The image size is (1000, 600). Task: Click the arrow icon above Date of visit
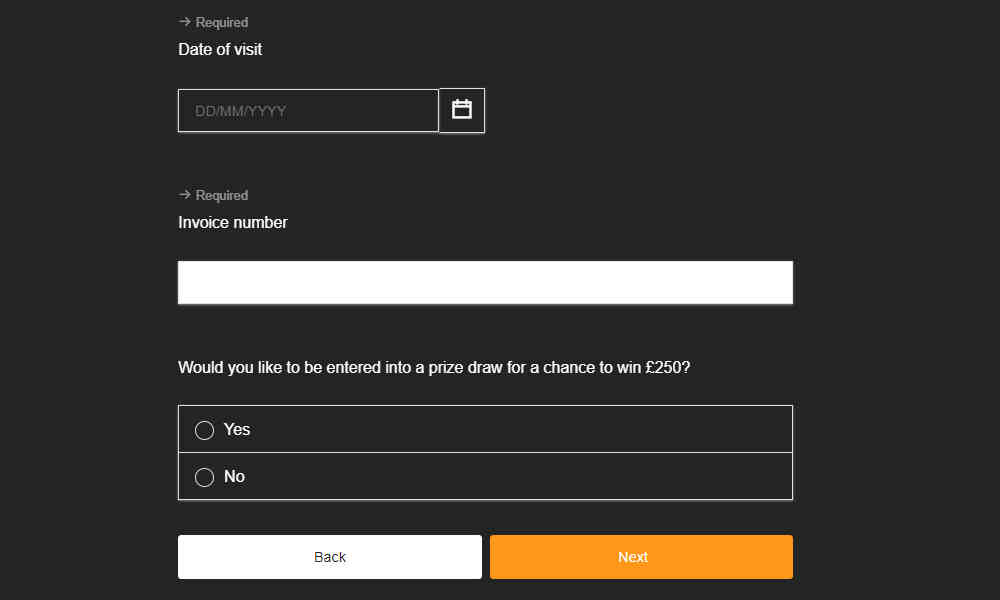[x=185, y=22]
